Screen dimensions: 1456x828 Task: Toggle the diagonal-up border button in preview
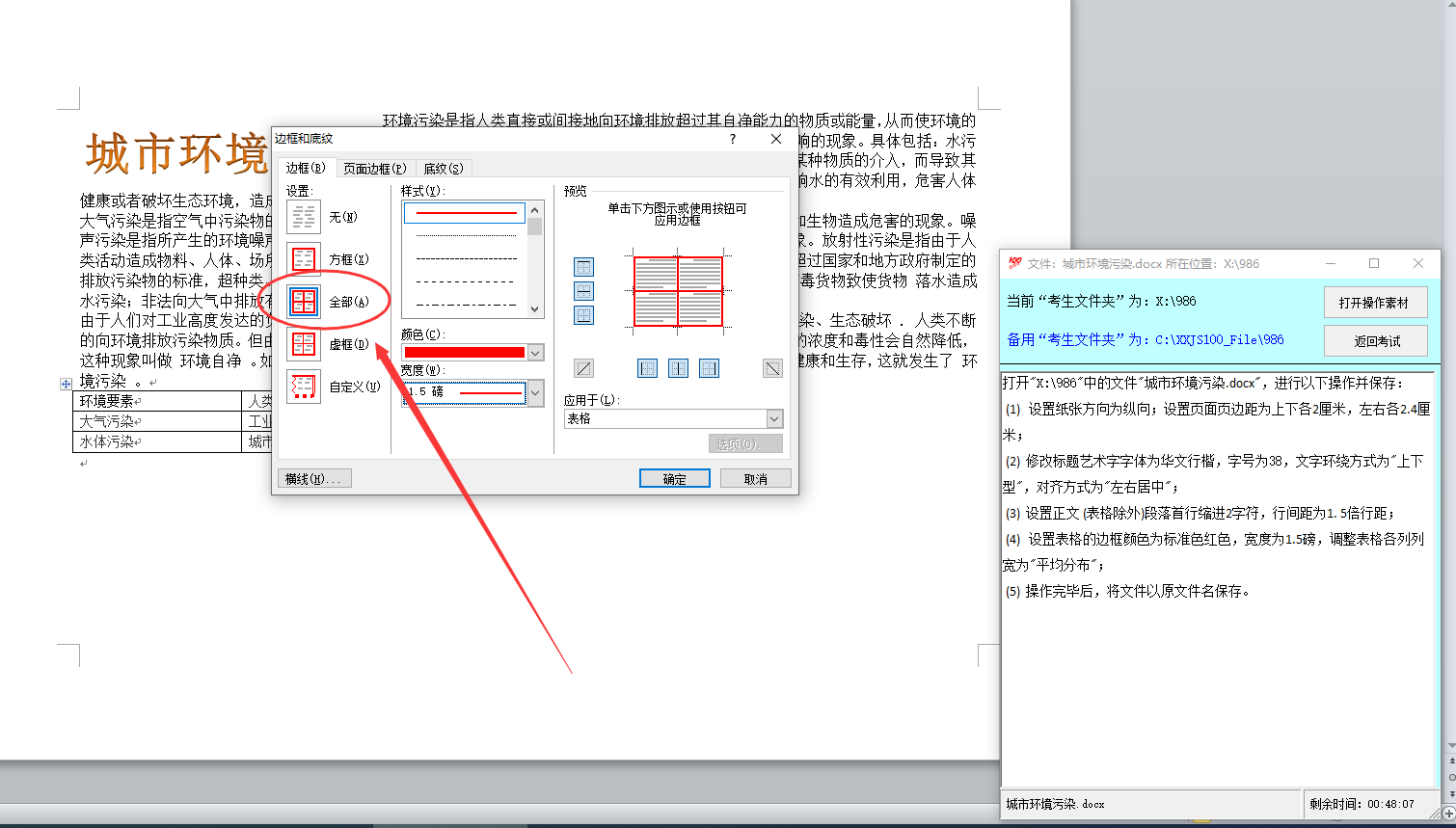coord(583,367)
